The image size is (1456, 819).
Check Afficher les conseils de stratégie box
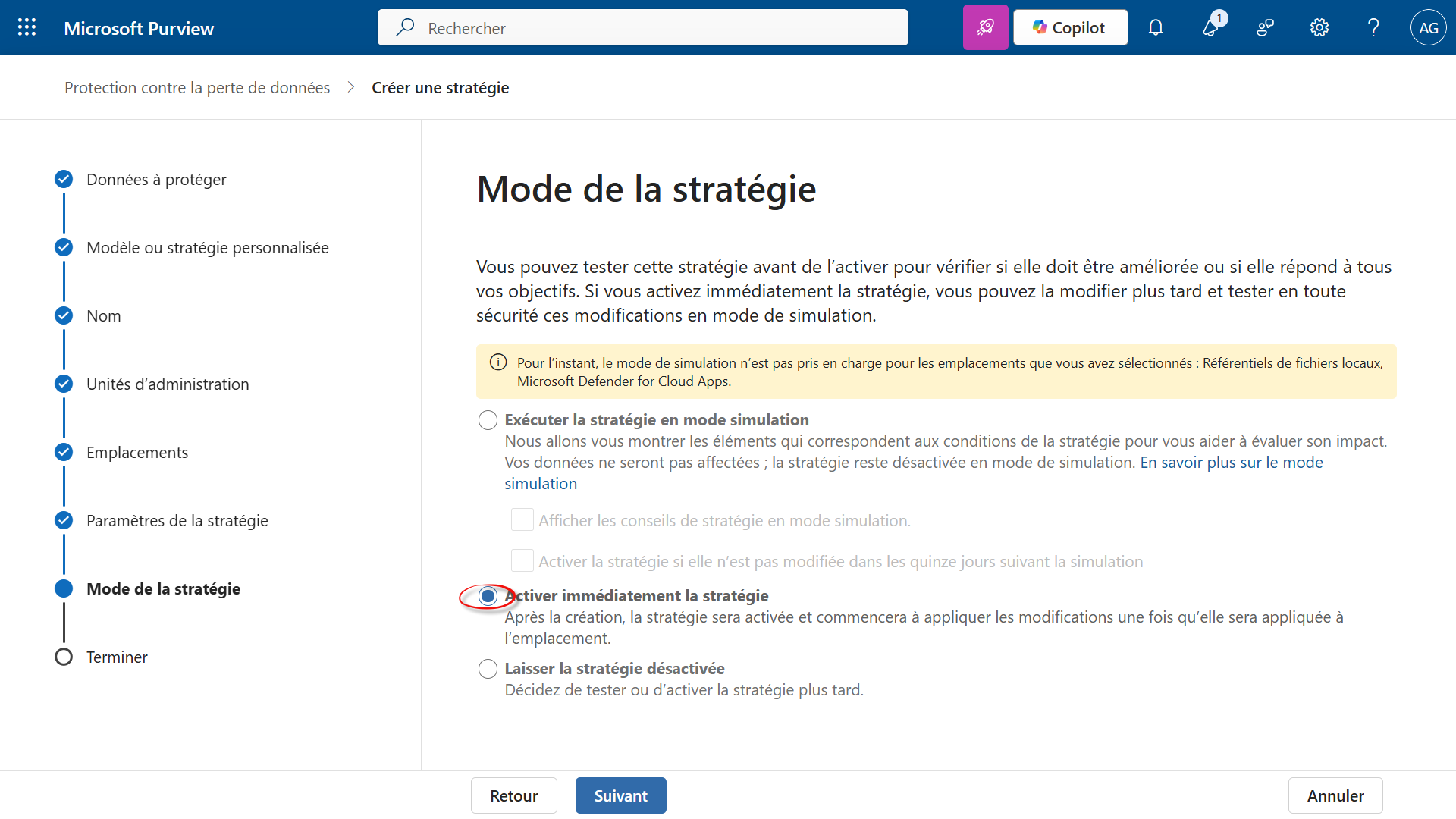pyautogui.click(x=522, y=520)
